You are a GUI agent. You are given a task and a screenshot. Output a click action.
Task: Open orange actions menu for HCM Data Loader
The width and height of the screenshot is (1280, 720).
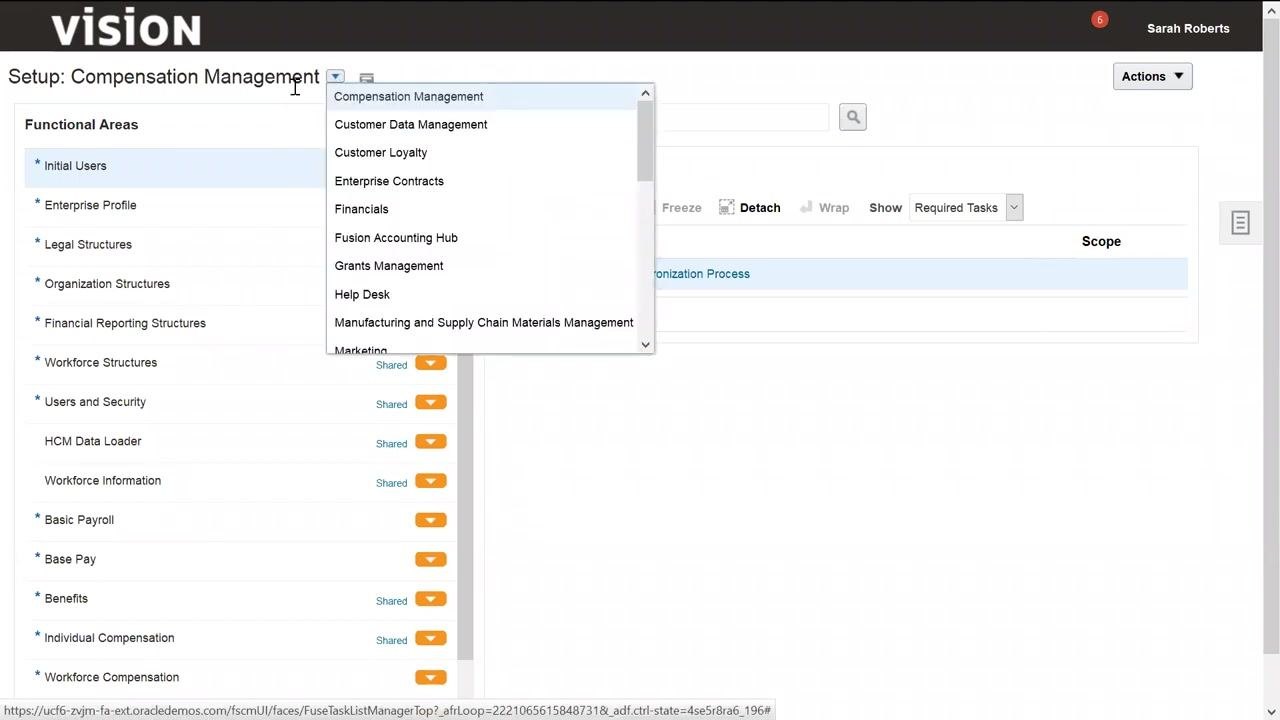coord(431,442)
